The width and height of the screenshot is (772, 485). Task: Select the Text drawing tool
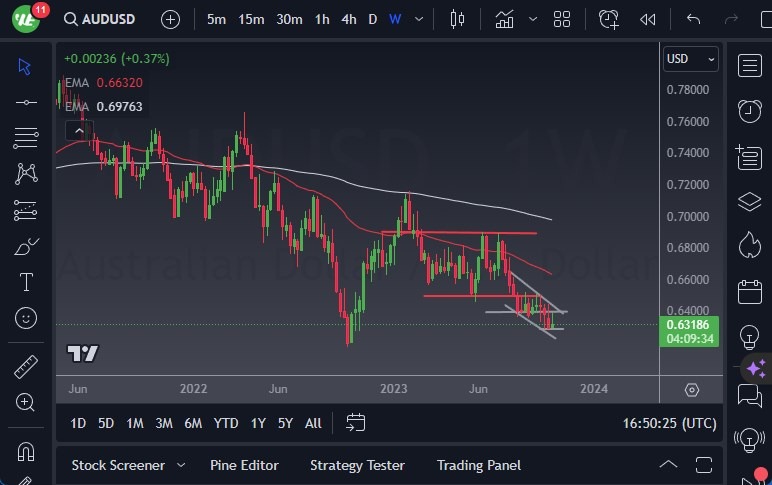[x=26, y=282]
